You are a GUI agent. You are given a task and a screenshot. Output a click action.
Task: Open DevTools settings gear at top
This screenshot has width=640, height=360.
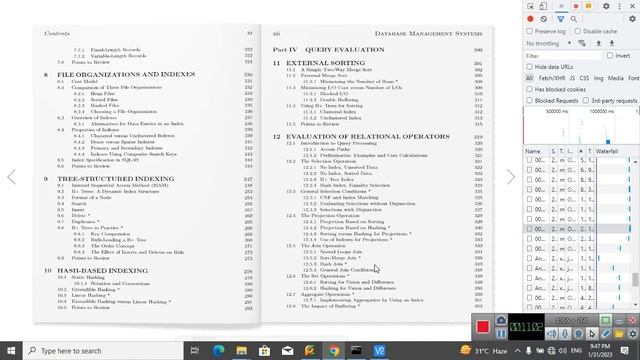click(x=606, y=6)
